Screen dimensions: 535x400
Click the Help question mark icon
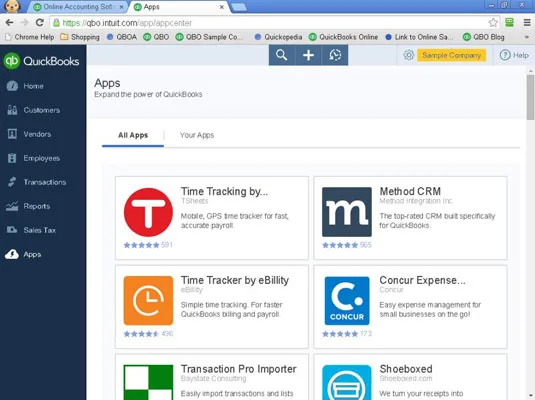tap(505, 55)
